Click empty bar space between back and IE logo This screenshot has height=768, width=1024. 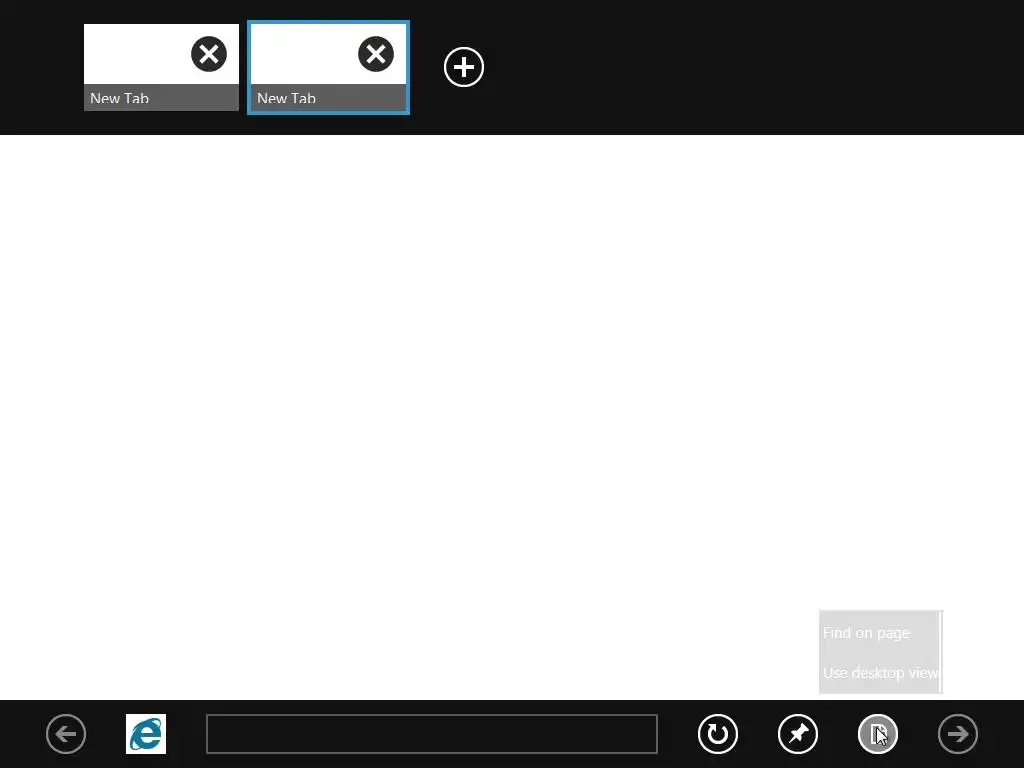point(106,734)
